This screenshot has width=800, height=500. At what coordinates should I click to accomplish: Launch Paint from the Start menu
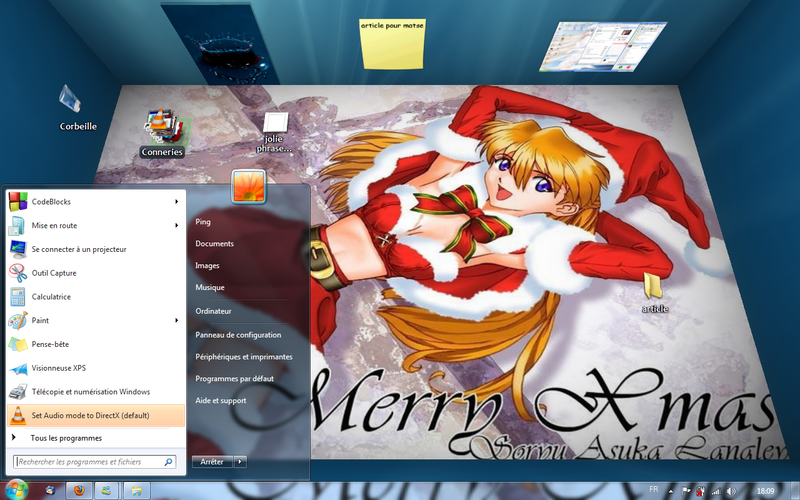(x=95, y=320)
